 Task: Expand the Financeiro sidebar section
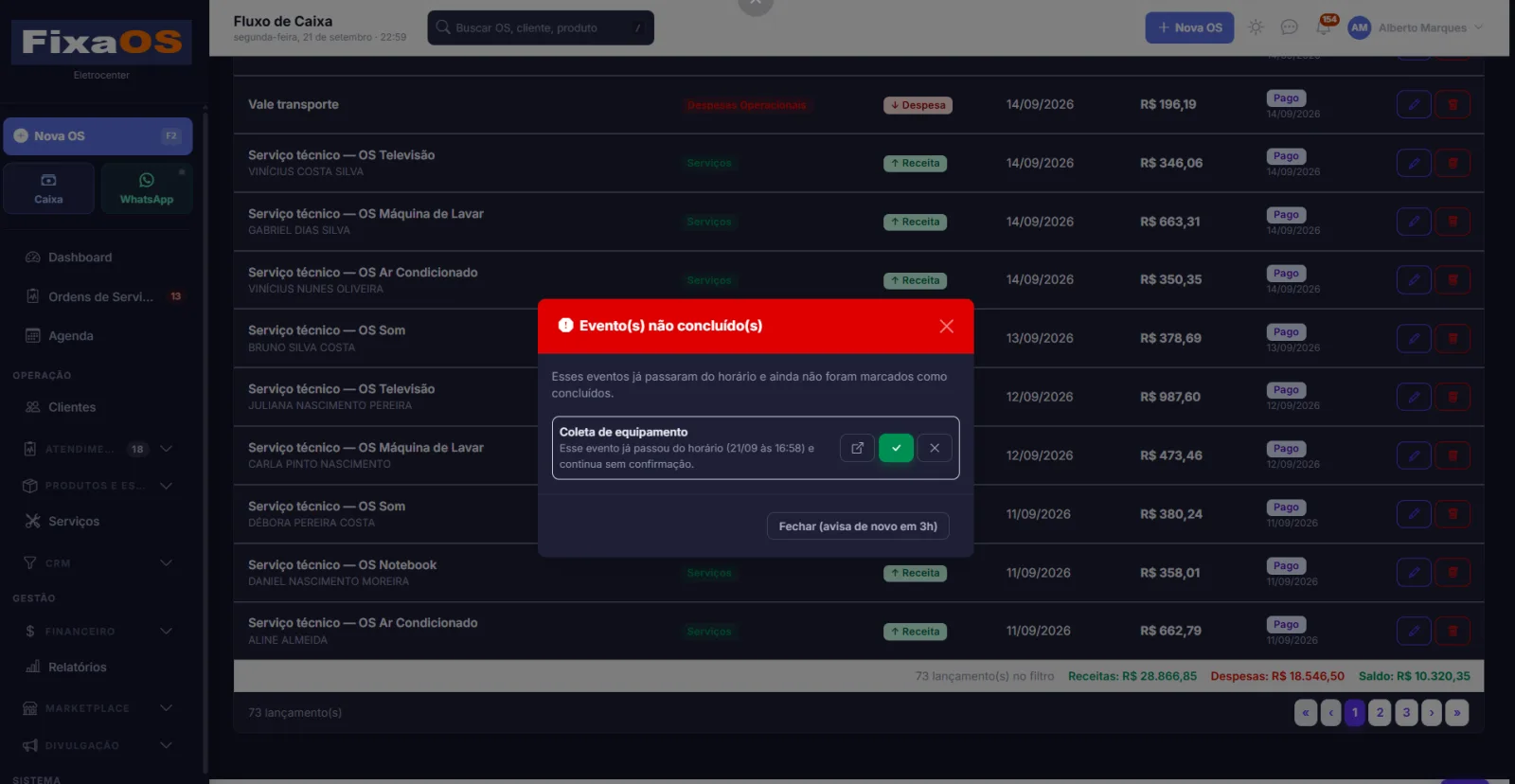(98, 631)
